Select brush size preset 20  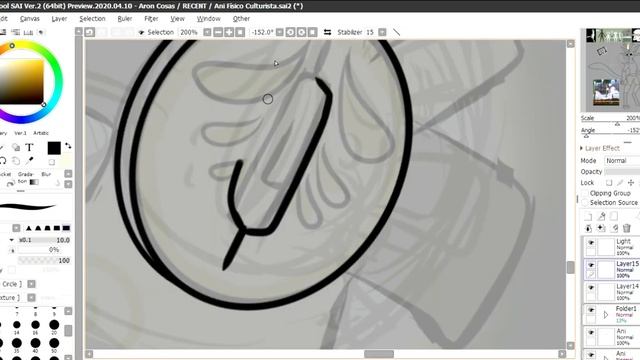54,327
